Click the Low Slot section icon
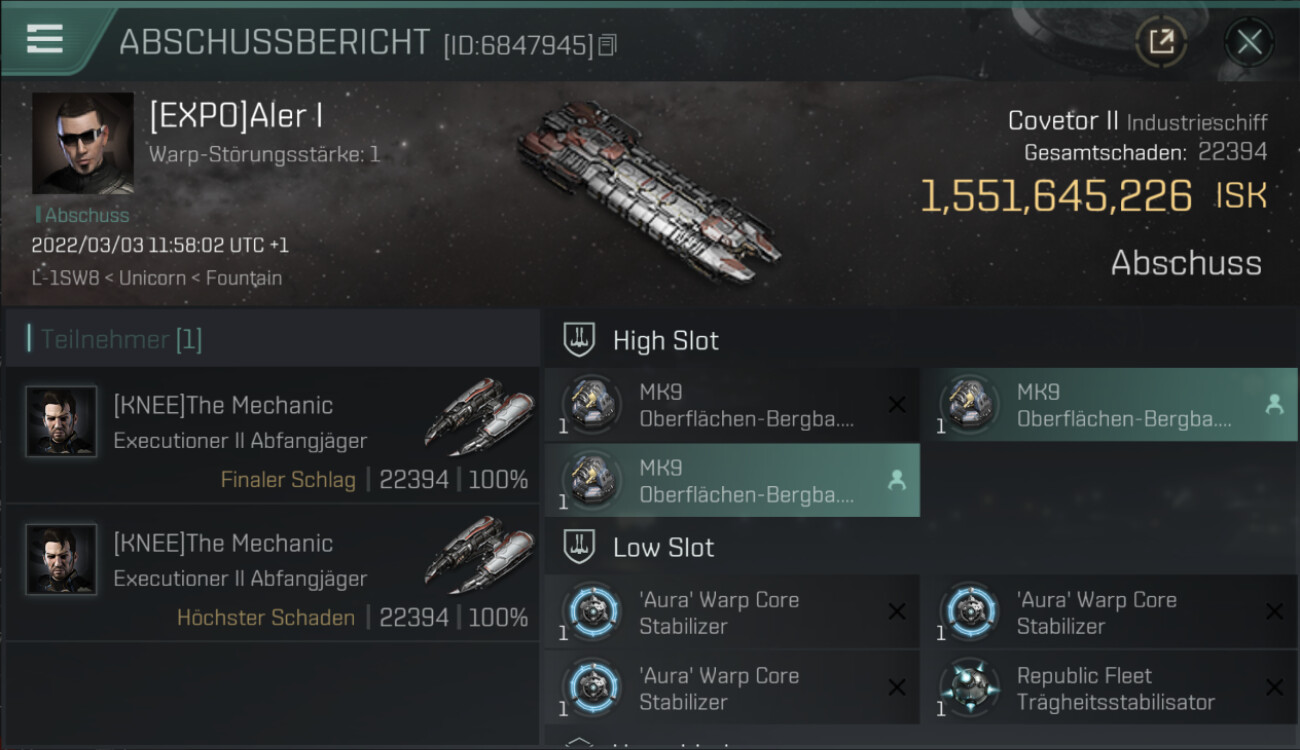Screen dimensions: 1300x750 580,547
